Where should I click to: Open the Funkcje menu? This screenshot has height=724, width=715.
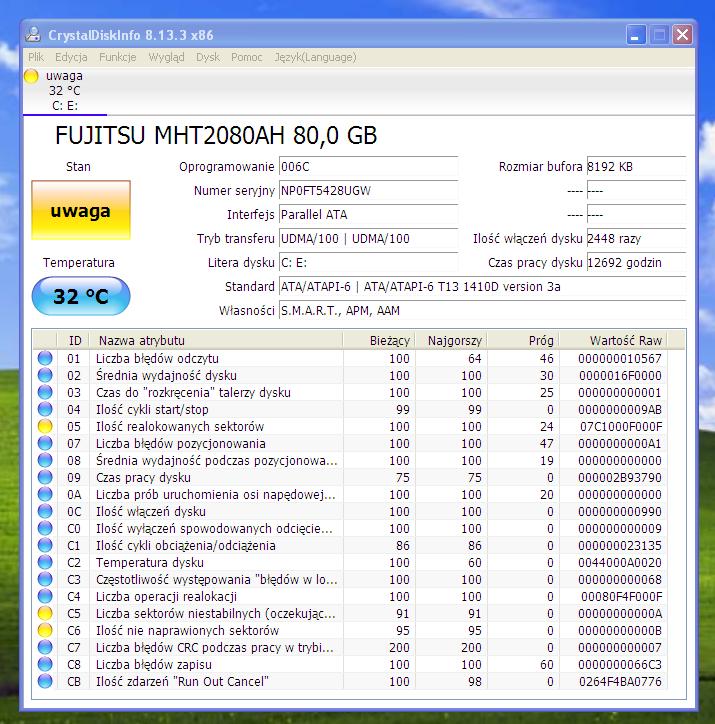click(118, 57)
